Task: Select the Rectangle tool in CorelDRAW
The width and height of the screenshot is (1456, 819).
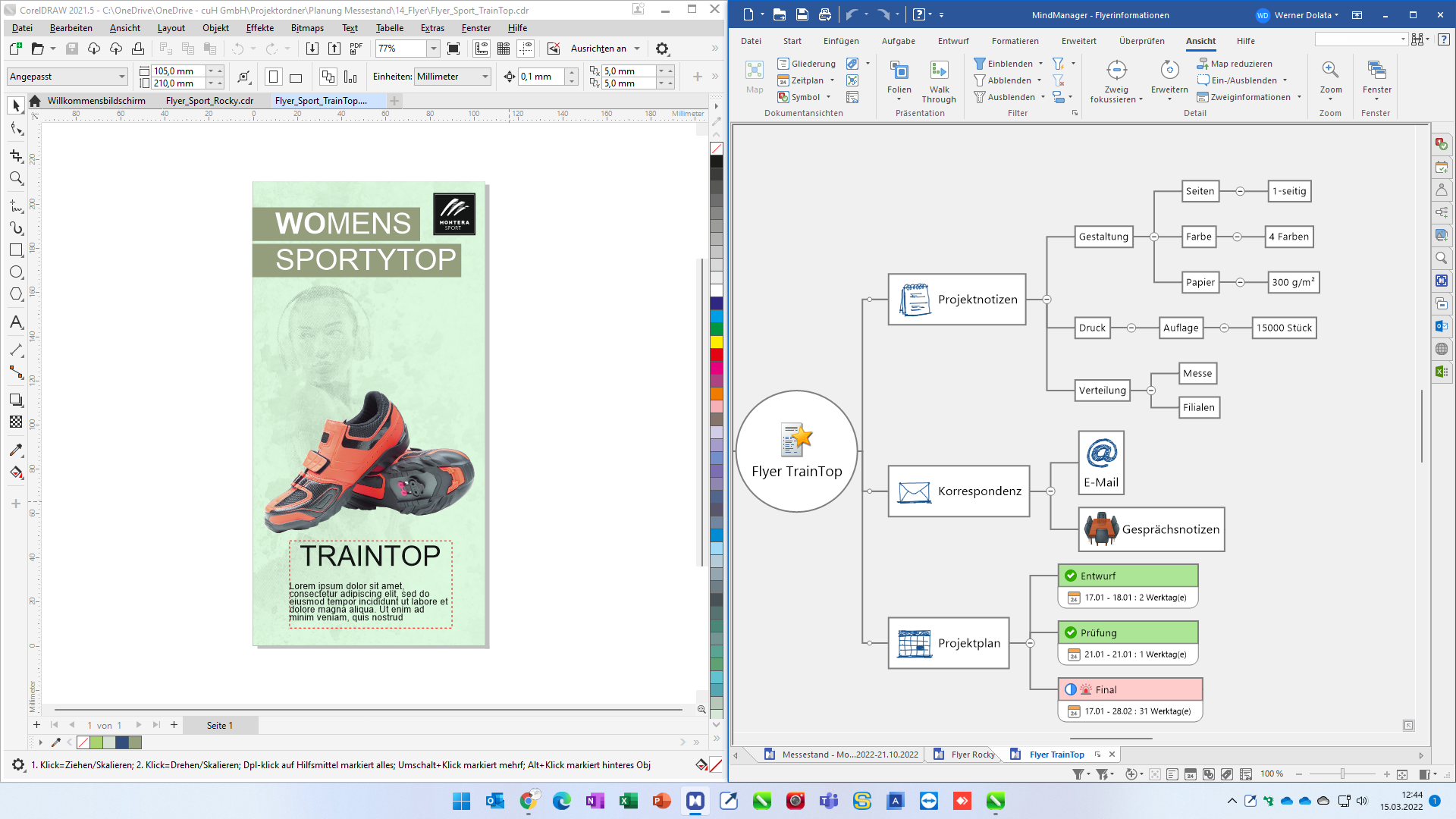Action: (16, 249)
